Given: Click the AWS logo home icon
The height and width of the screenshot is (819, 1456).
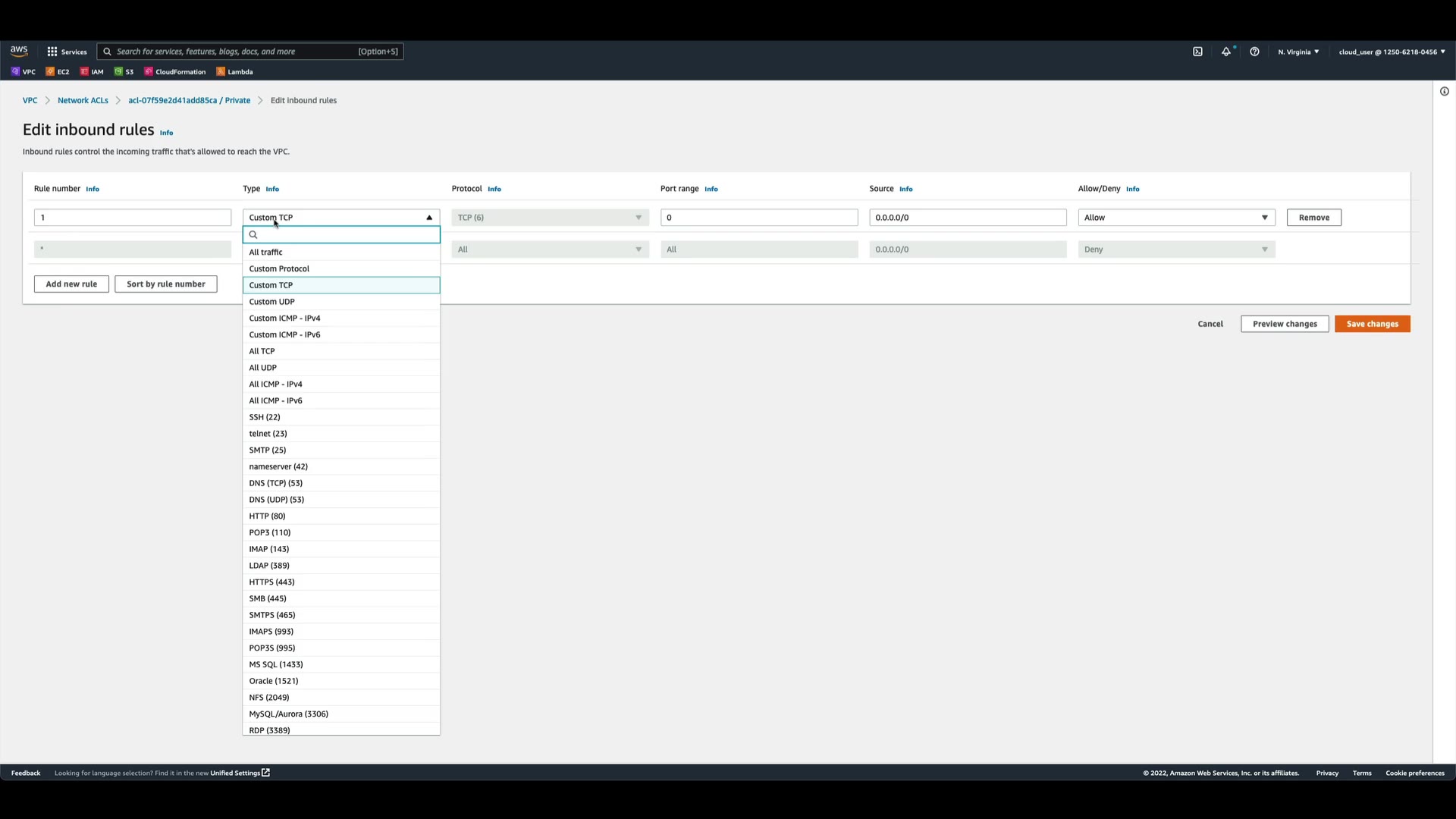Looking at the screenshot, I should (x=19, y=51).
